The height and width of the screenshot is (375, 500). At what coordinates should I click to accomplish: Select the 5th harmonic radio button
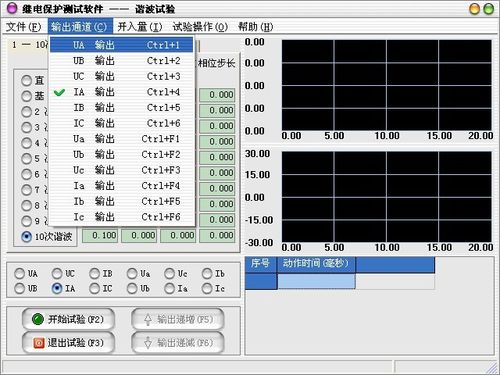26,159
